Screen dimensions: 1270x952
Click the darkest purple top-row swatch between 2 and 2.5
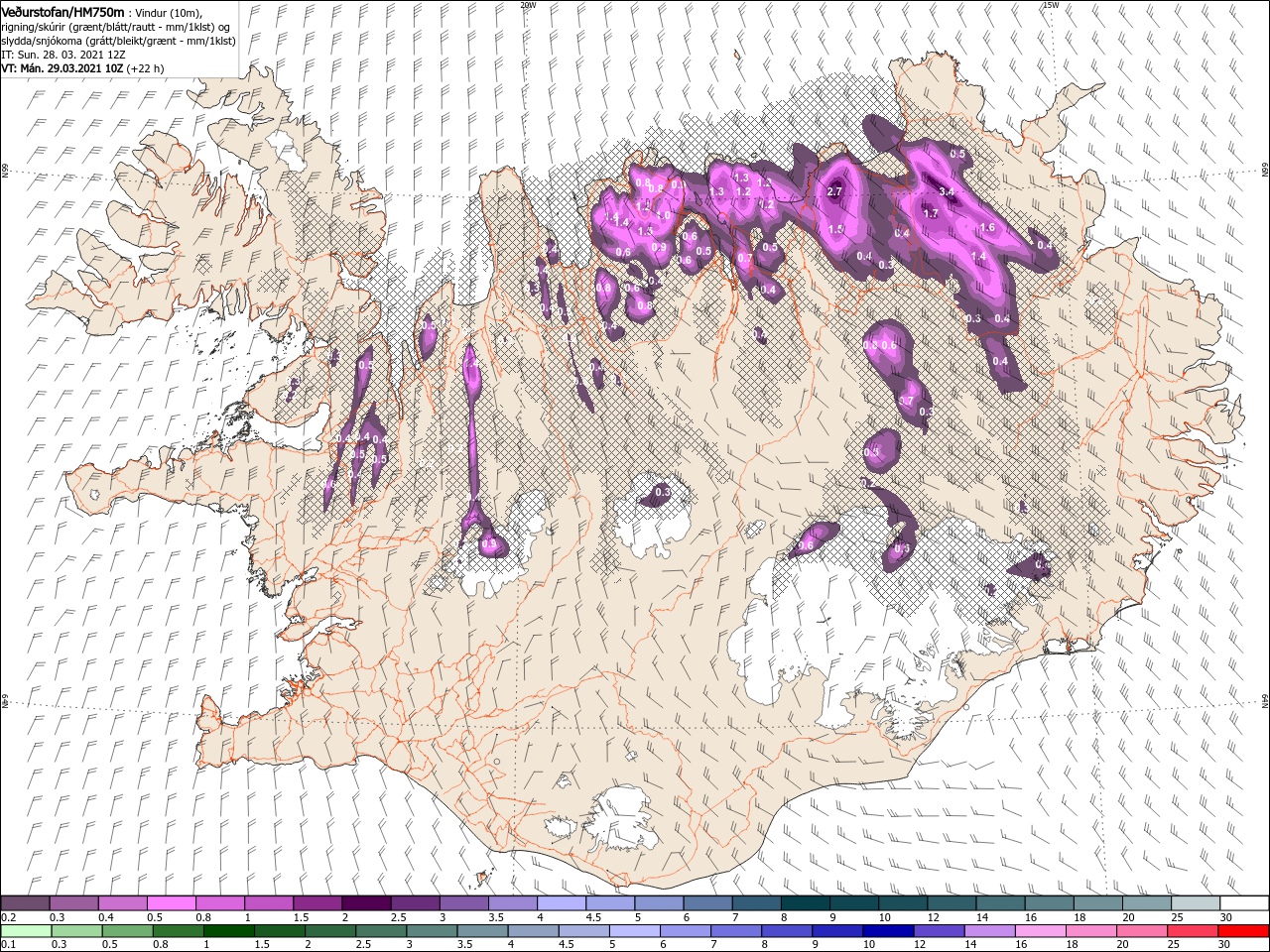(366, 903)
